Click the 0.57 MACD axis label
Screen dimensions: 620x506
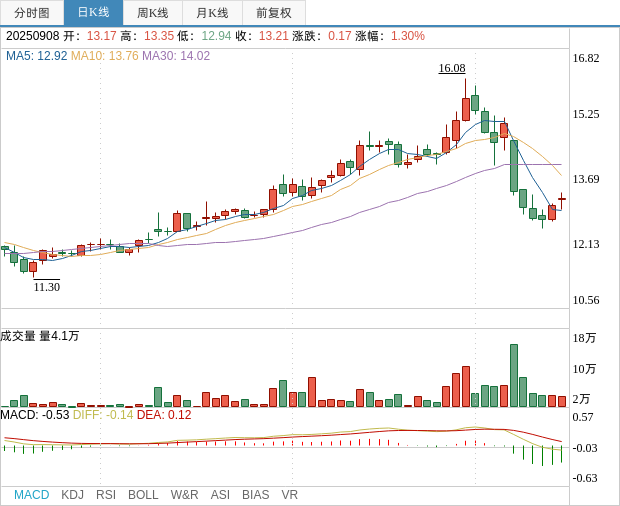click(x=583, y=417)
